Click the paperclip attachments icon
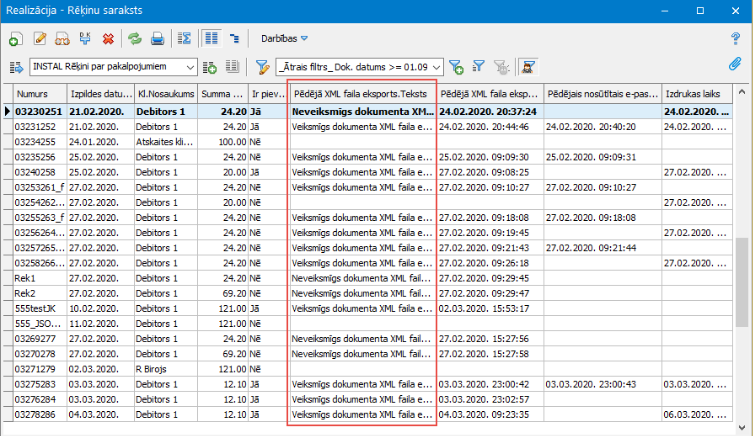This screenshot has width=753, height=436. [735, 65]
